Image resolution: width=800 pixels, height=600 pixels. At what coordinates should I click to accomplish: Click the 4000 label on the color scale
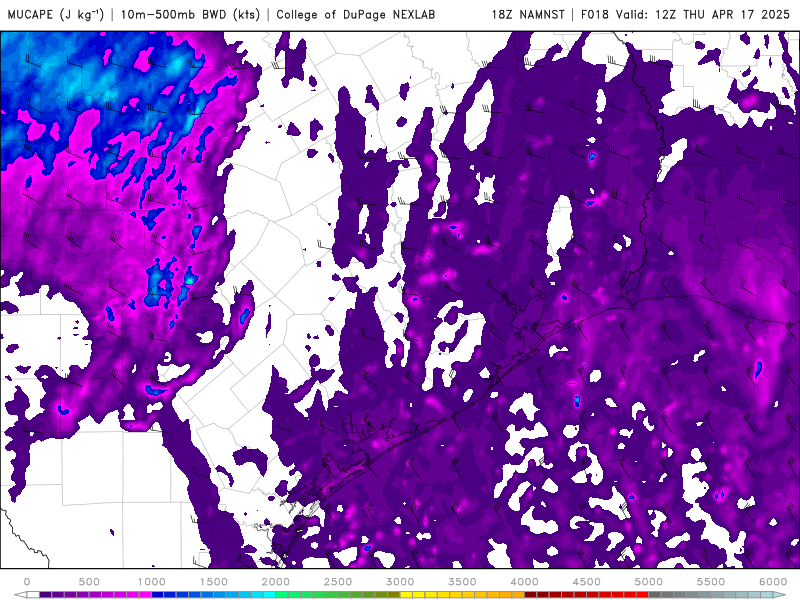pyautogui.click(x=524, y=582)
